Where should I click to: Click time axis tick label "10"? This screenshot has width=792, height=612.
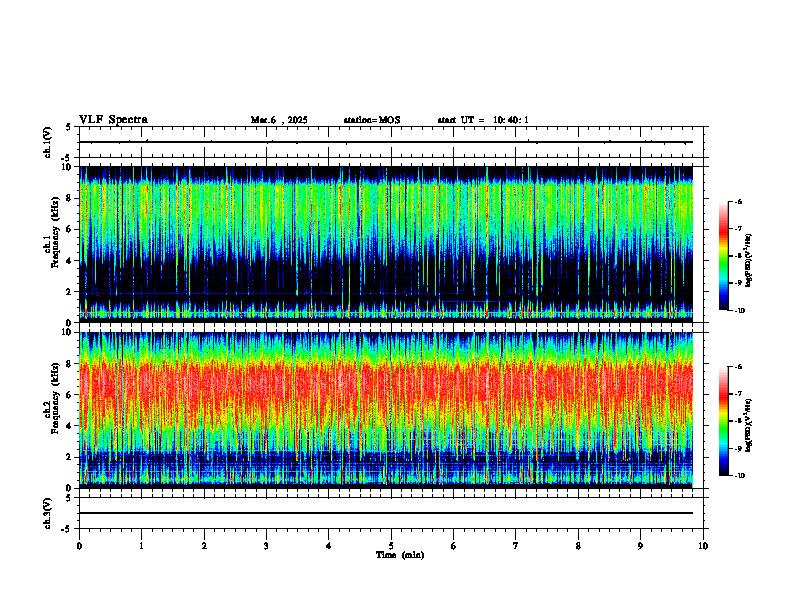click(703, 546)
